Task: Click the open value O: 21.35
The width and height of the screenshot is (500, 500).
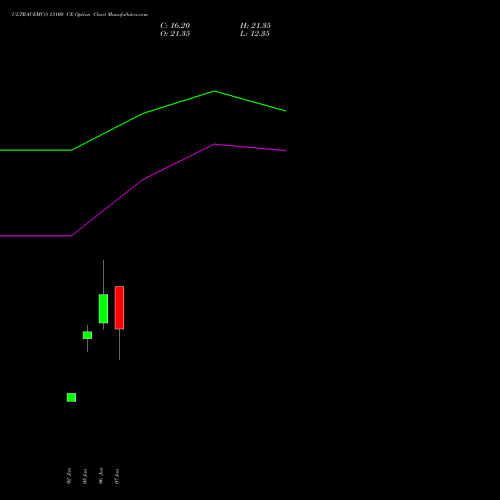Action: (175, 34)
